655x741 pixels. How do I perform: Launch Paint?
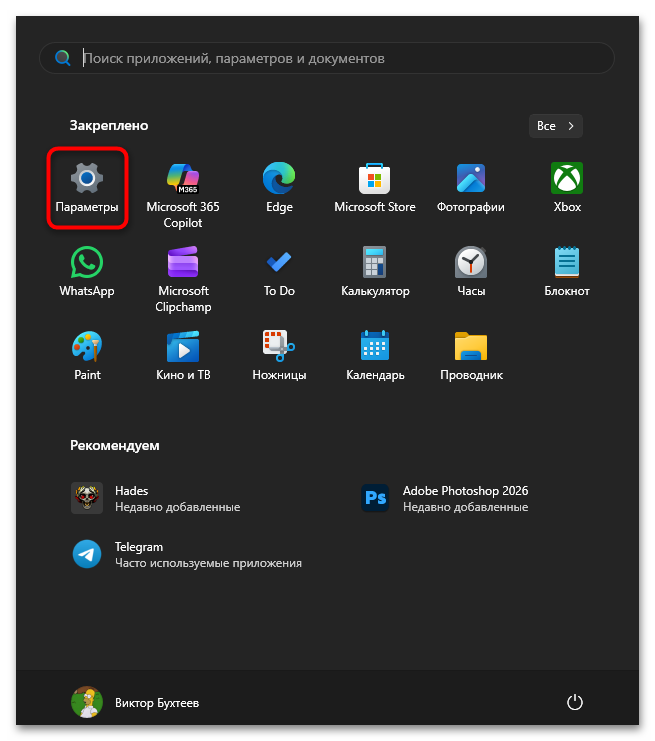click(x=87, y=356)
